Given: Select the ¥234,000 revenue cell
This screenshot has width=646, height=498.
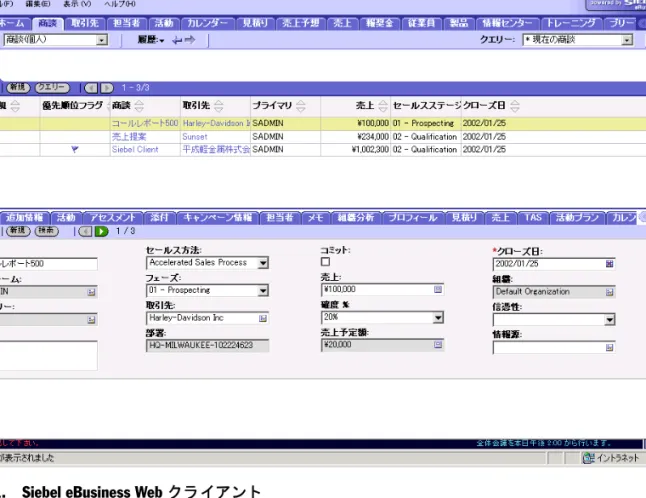Looking at the screenshot, I should point(356,137).
